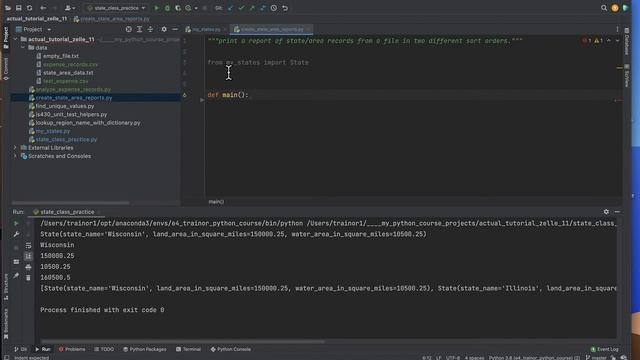Navigate Back with the left arrow
This screenshot has height=360, width=640.
click(x=43, y=8)
